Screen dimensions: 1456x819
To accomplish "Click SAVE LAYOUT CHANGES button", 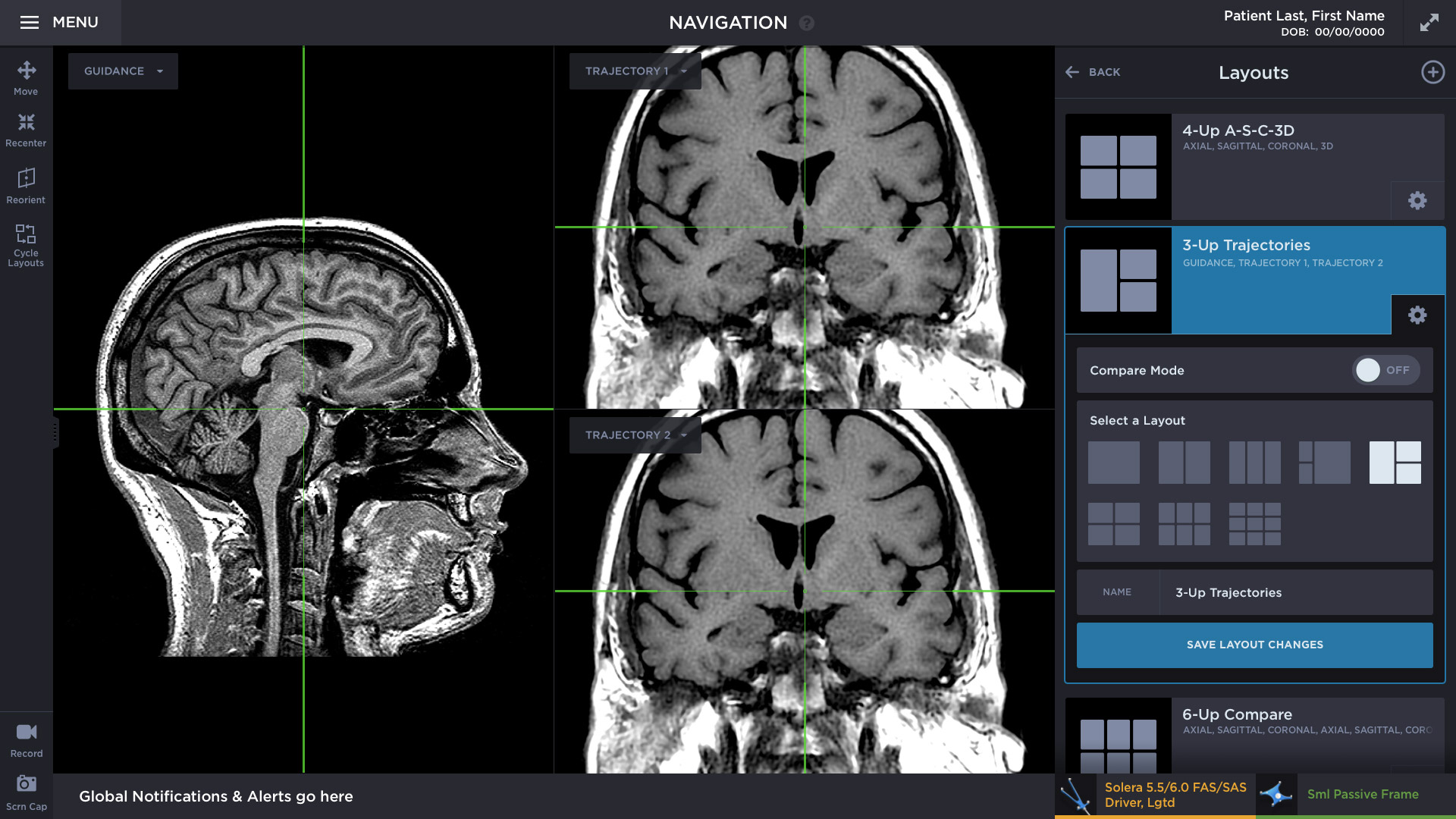I will click(1254, 645).
